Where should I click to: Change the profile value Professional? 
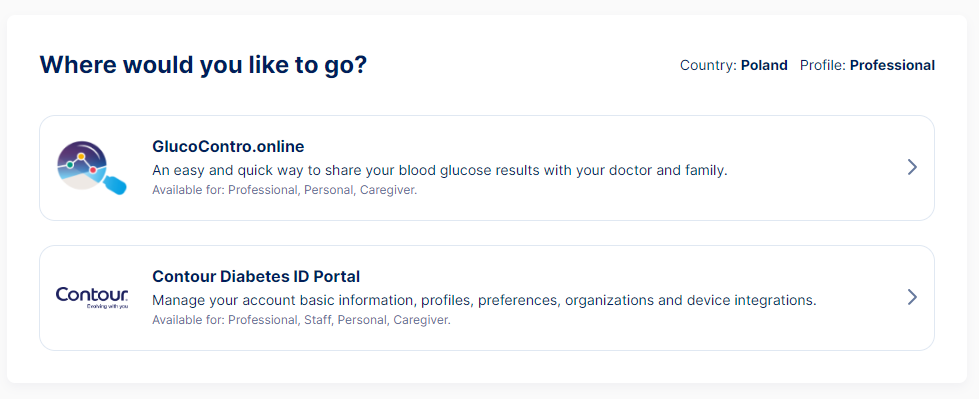click(x=892, y=65)
